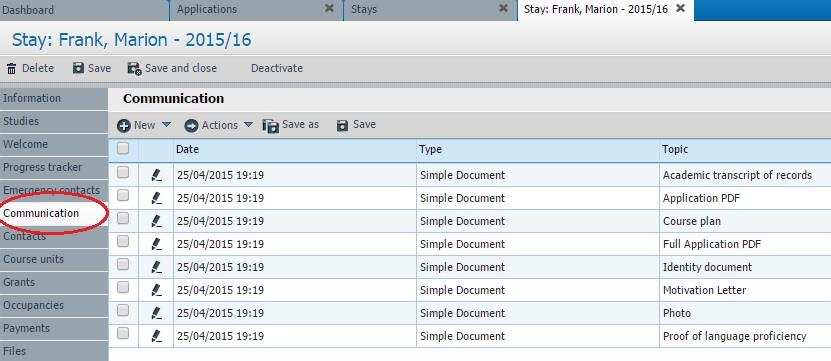Image resolution: width=831 pixels, height=361 pixels.
Task: Click the Deactivate button
Action: coord(277,68)
